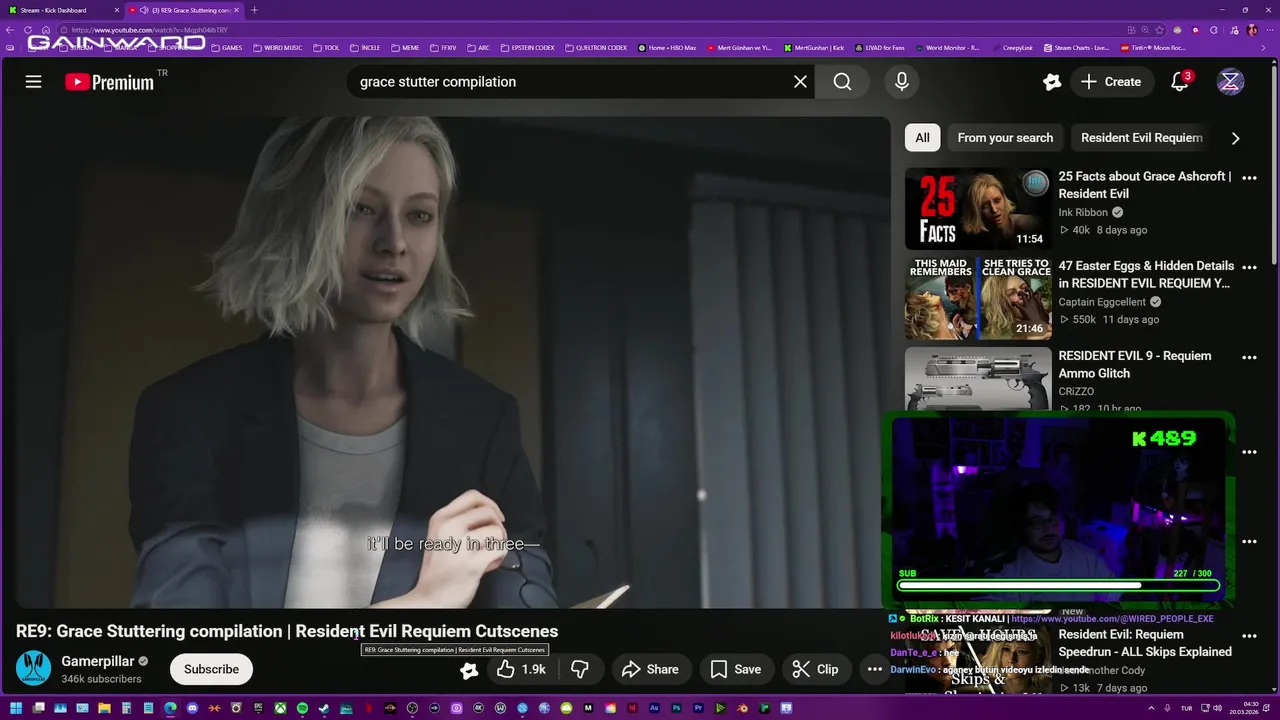
Task: Start voice search with the microphone
Action: tap(902, 82)
